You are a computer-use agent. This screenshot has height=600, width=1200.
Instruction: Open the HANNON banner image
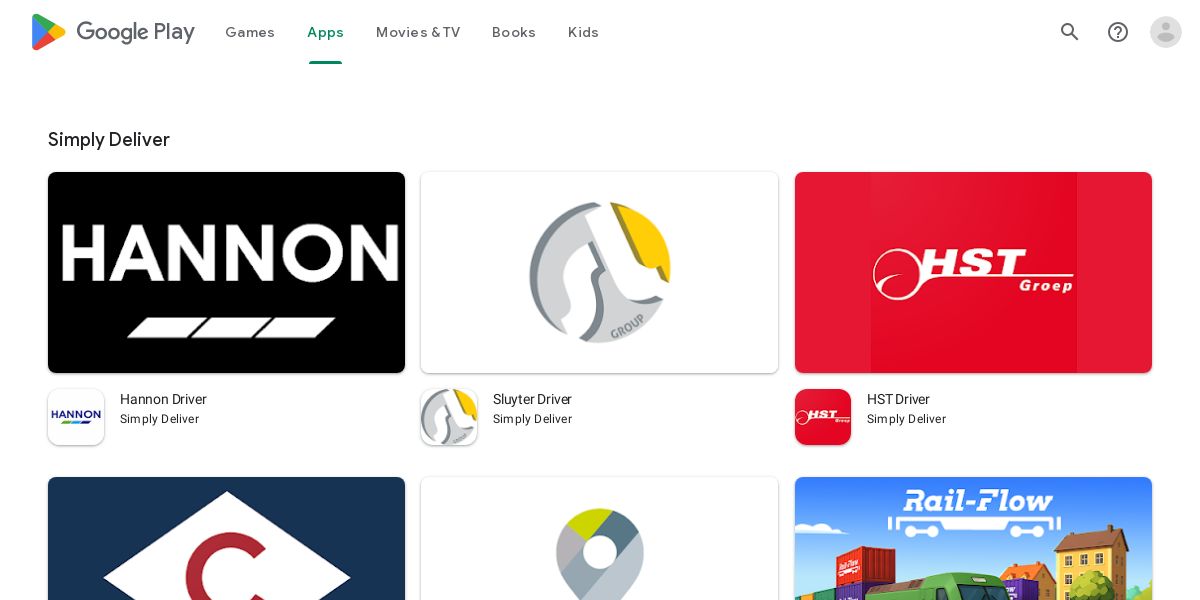[x=226, y=272]
